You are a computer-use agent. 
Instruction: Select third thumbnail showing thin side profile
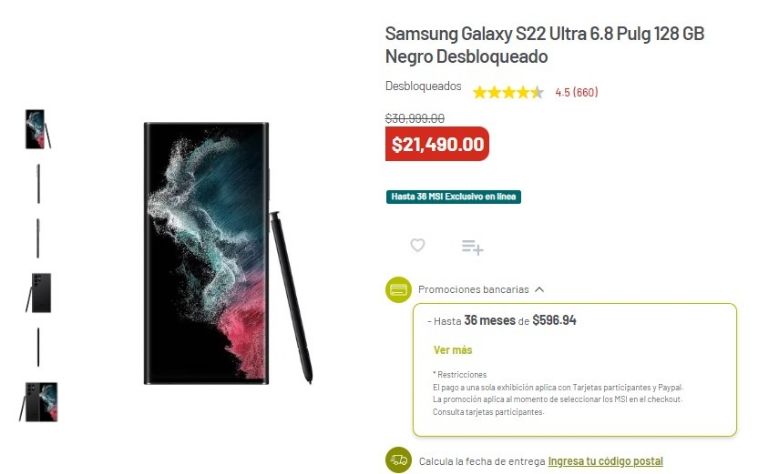point(38,238)
